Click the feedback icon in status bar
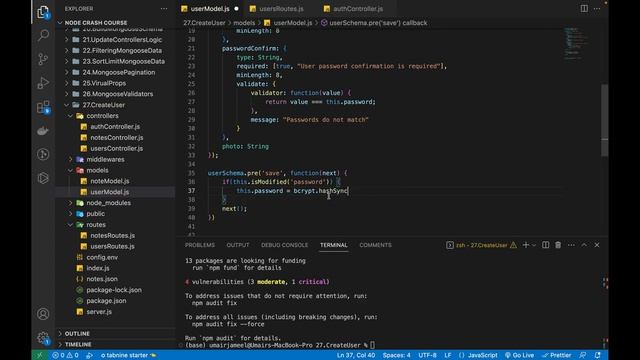Image resolution: width=640 pixels, height=360 pixels. tap(583, 355)
